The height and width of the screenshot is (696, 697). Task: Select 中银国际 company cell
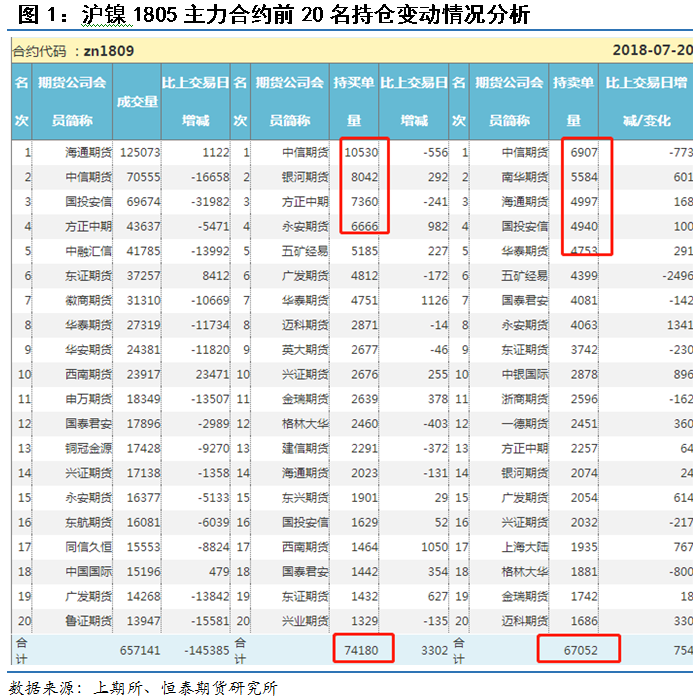pyautogui.click(x=525, y=375)
